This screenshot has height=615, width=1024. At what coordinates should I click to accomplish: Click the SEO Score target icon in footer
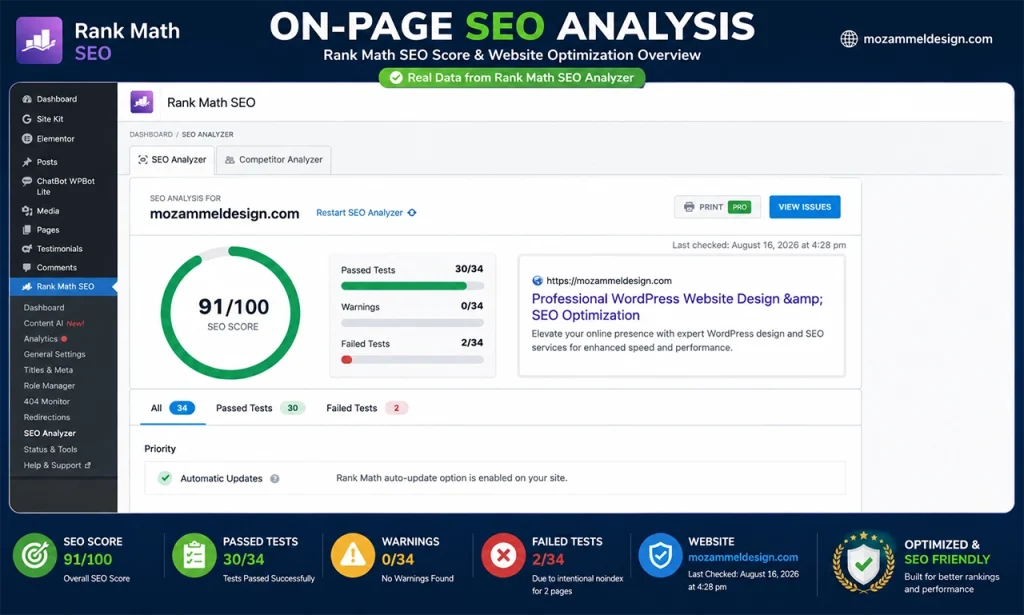click(35, 556)
